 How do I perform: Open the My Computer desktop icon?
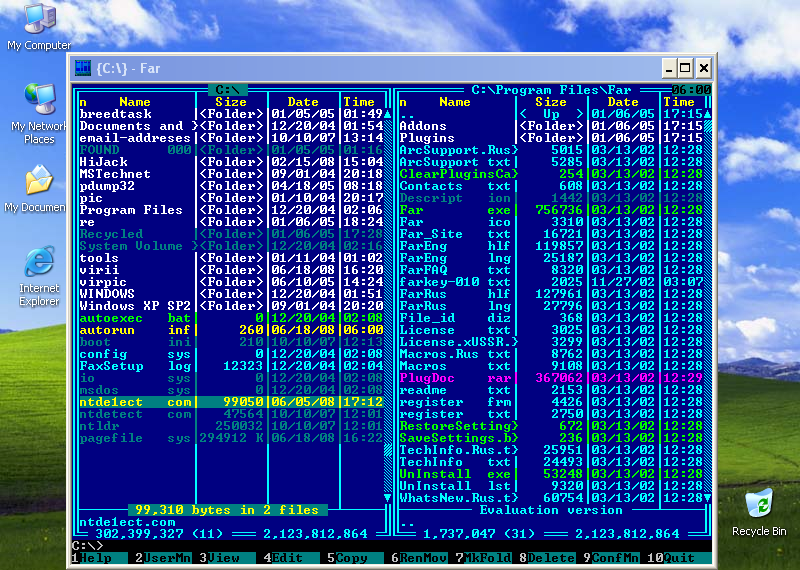(x=39, y=26)
